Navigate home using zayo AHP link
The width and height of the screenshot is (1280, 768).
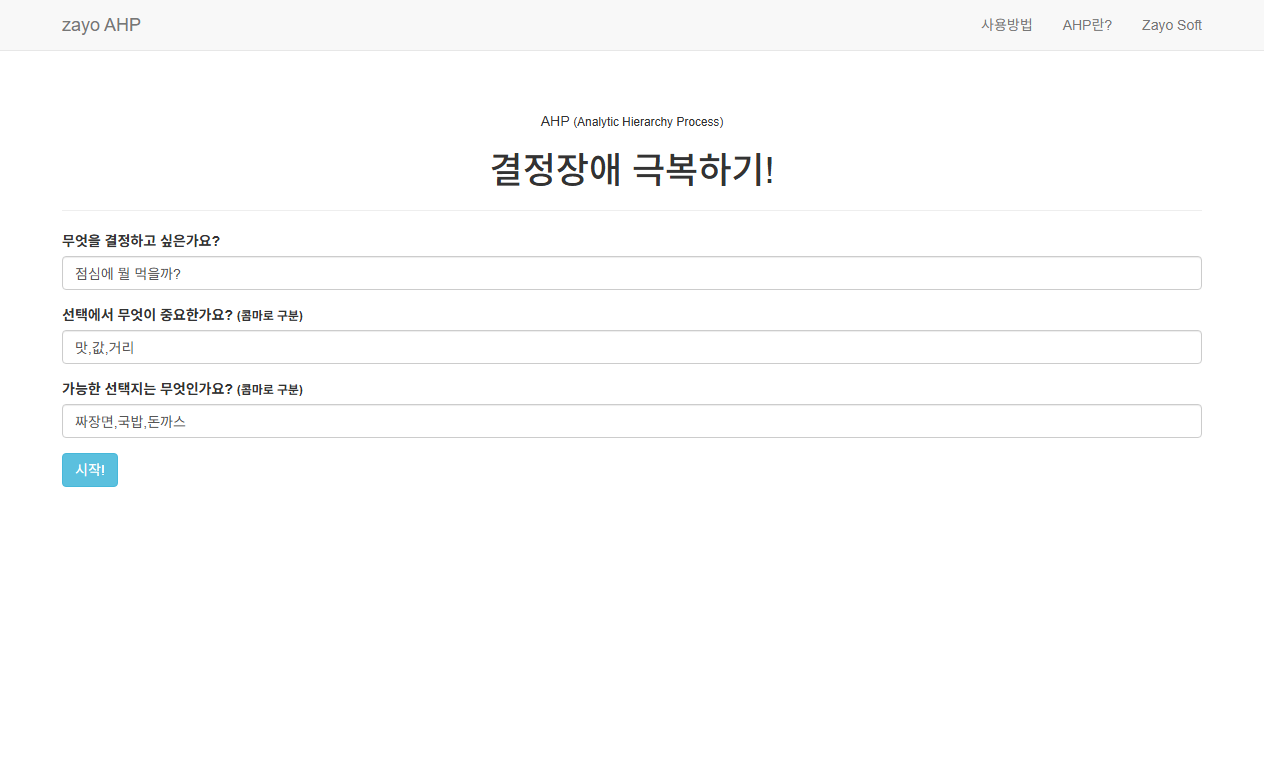click(x=101, y=25)
